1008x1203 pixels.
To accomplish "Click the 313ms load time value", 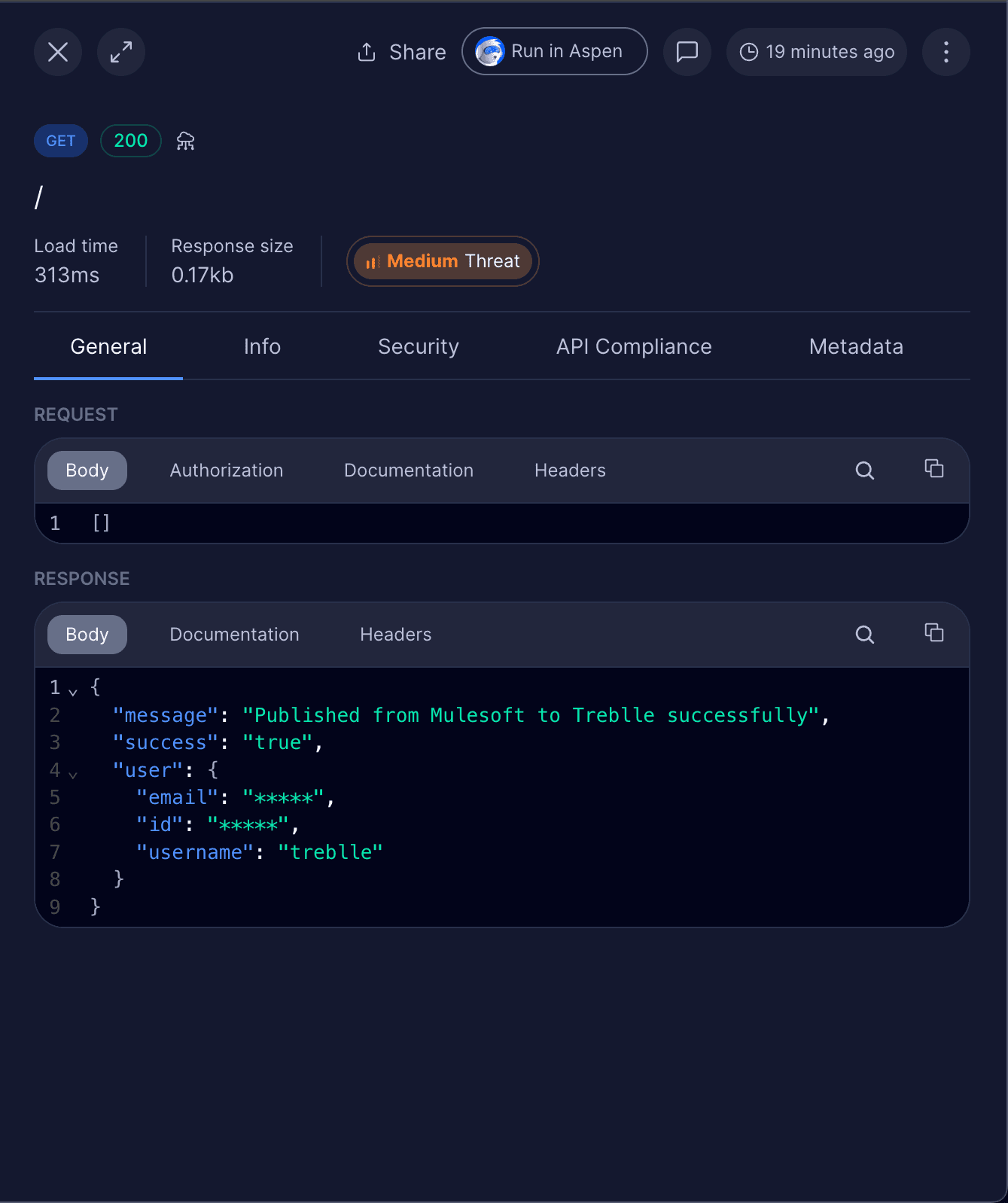I will point(67,275).
